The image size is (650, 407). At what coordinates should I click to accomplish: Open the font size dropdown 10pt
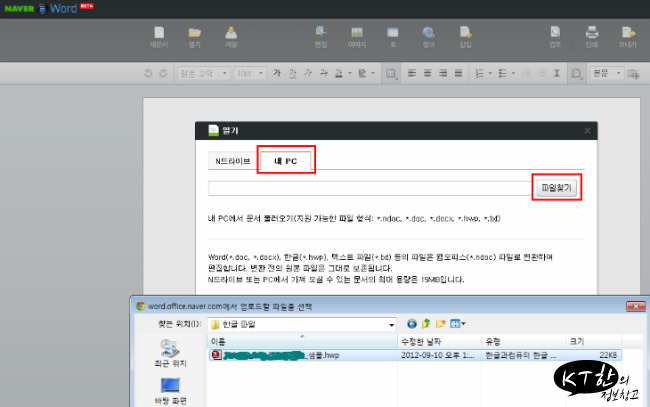coord(250,73)
